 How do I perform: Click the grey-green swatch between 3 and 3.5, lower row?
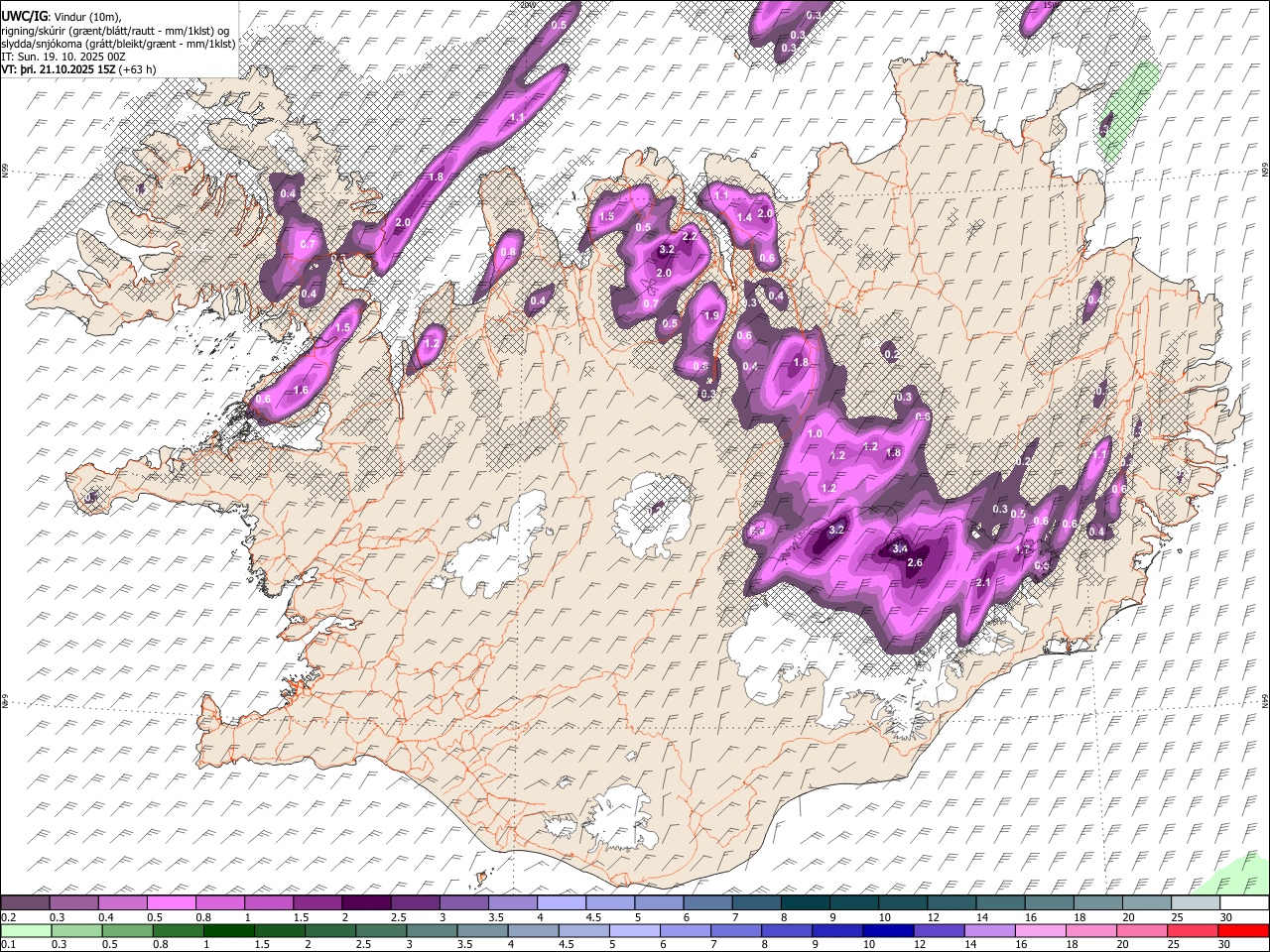pos(432,930)
